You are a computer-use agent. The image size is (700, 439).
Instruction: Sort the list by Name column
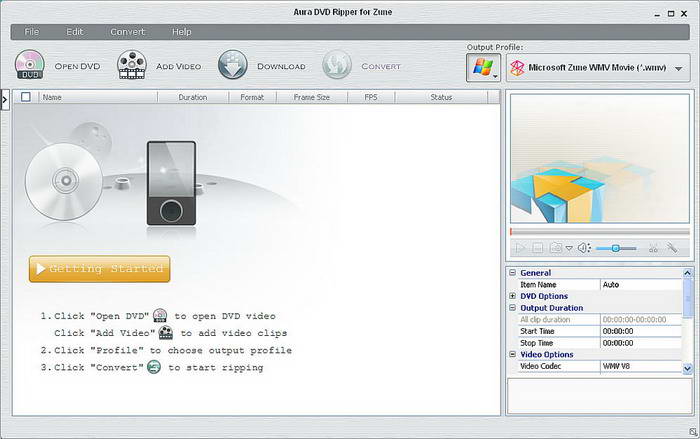tap(98, 97)
